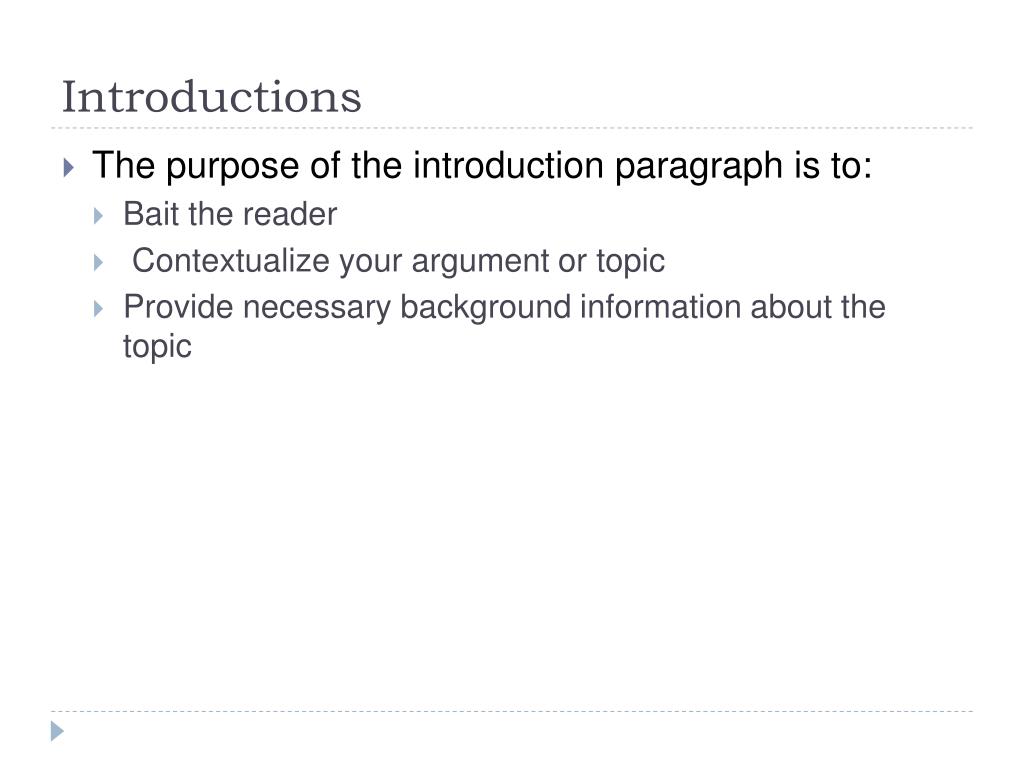Select the "Introductions" slide title
The width and height of the screenshot is (1024, 768).
click(x=212, y=97)
